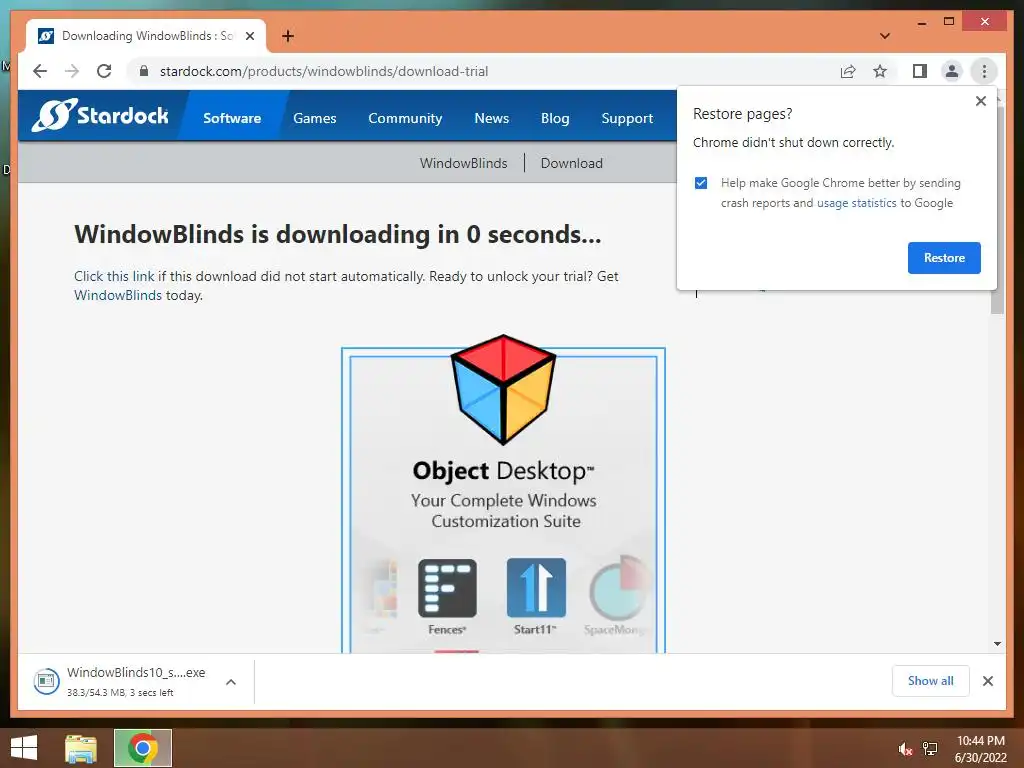Open the Games nav menu
The image size is (1024, 768).
pyautogui.click(x=315, y=118)
